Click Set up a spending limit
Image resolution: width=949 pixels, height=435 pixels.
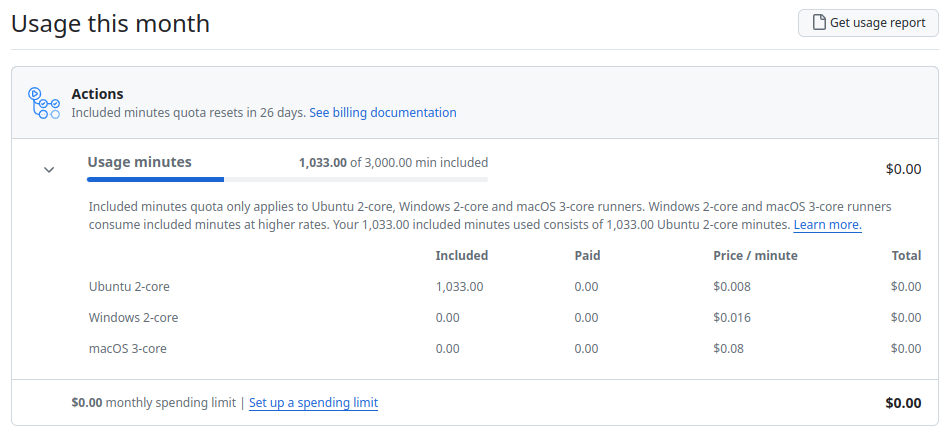tap(314, 402)
